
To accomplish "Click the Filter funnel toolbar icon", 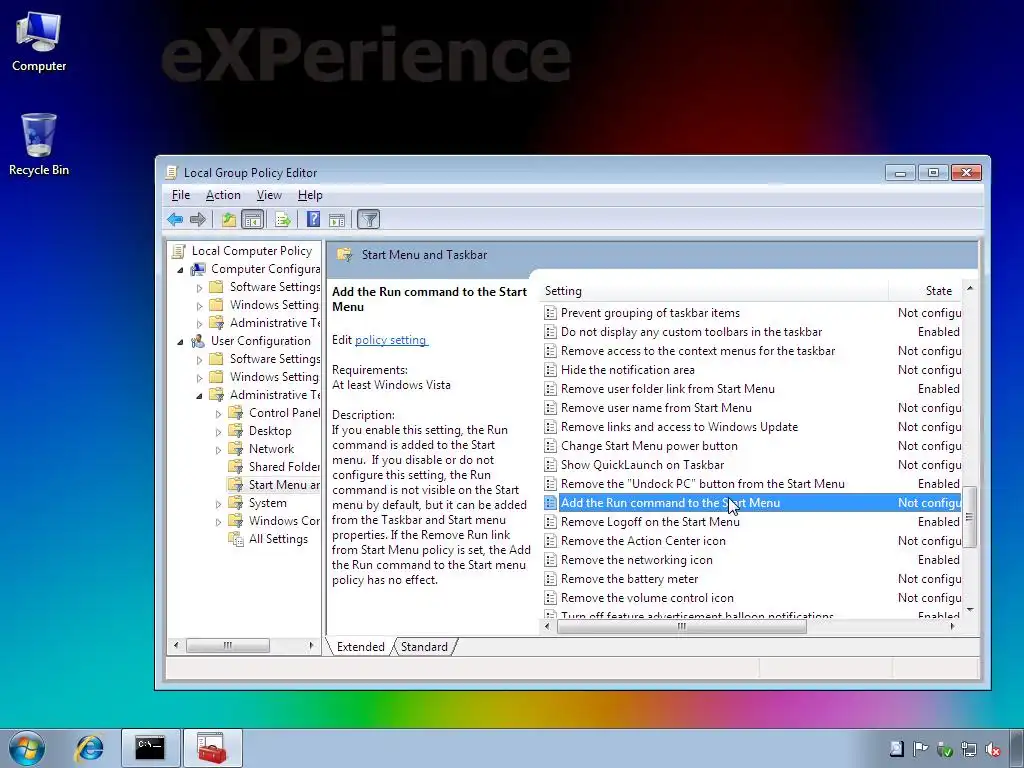I will tap(368, 219).
